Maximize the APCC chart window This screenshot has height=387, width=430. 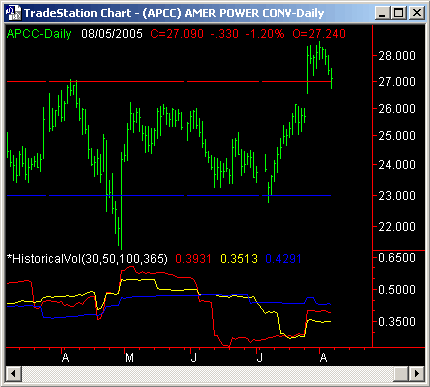coord(399,13)
